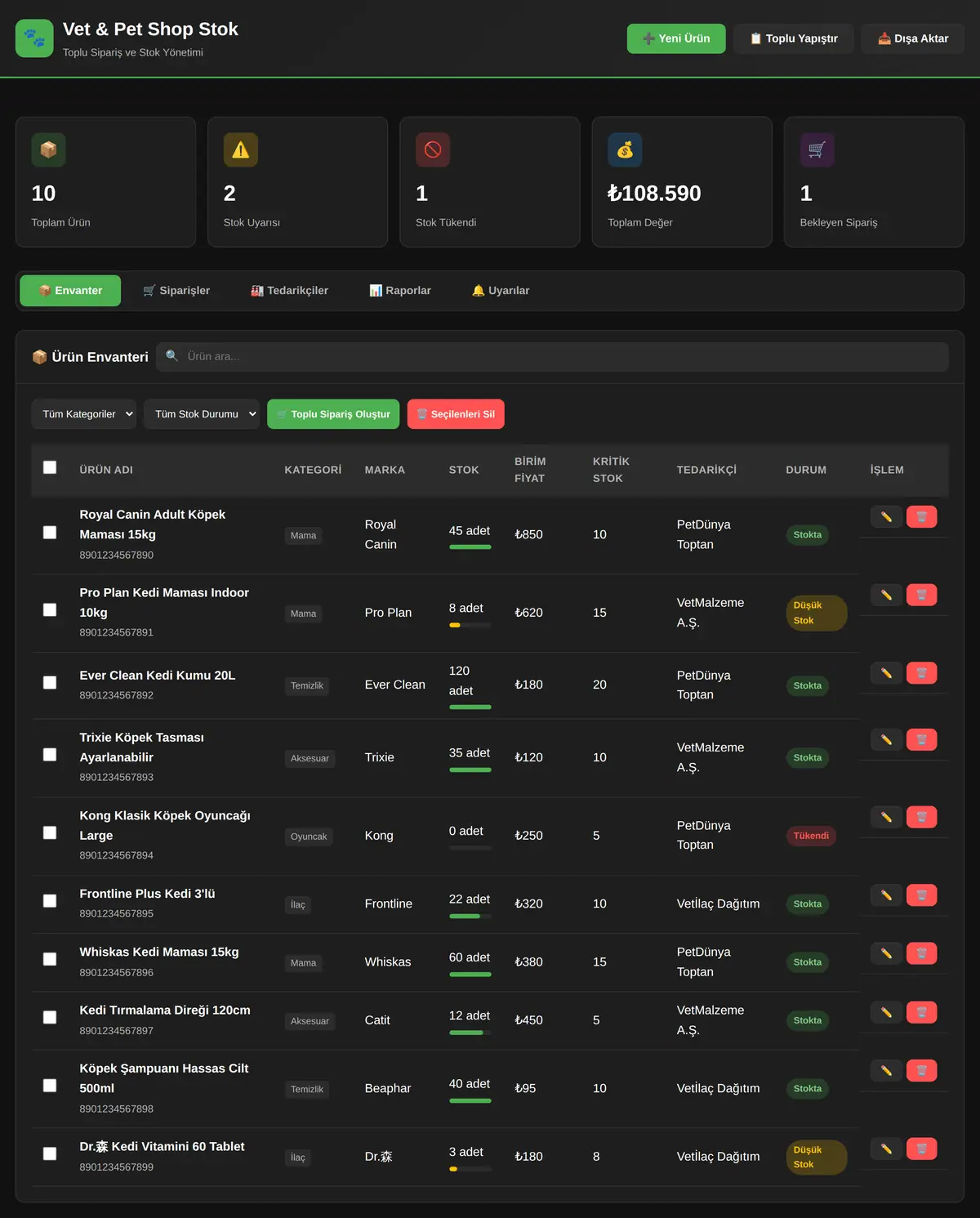Screen dimensions: 980x1218
Task: Show the Raporlar tab
Action: (x=400, y=291)
